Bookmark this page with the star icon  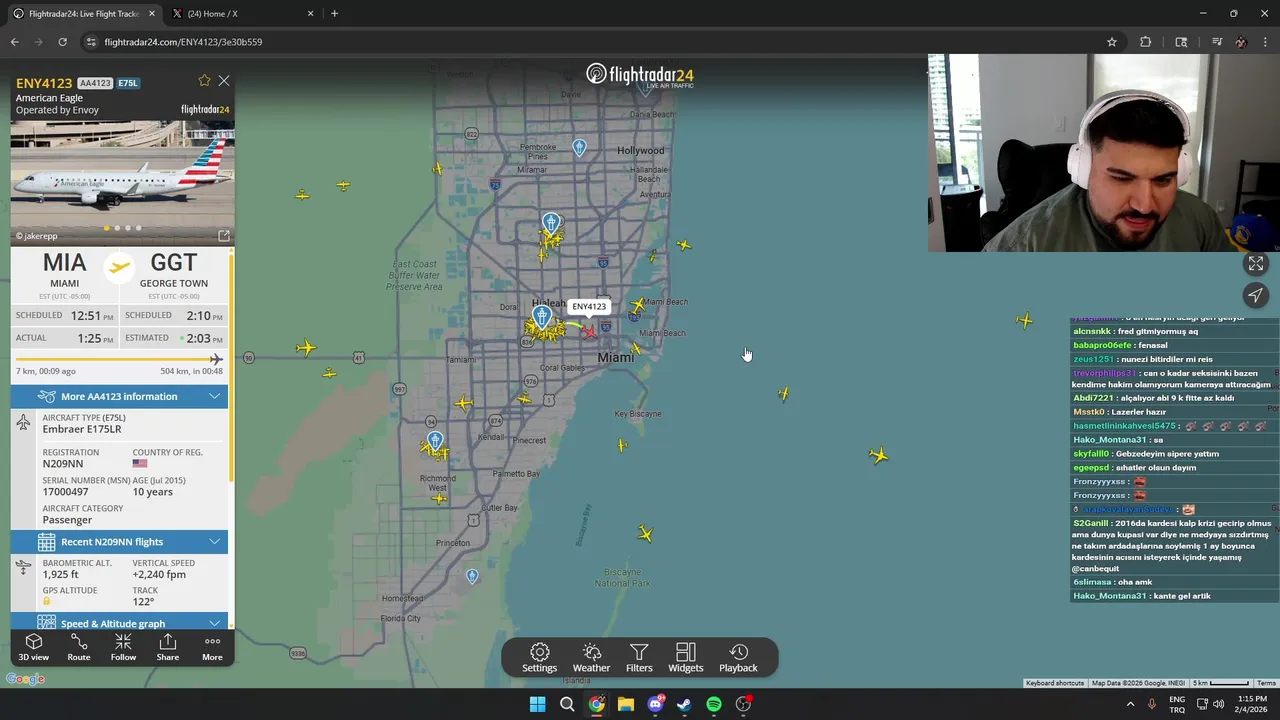1111,42
